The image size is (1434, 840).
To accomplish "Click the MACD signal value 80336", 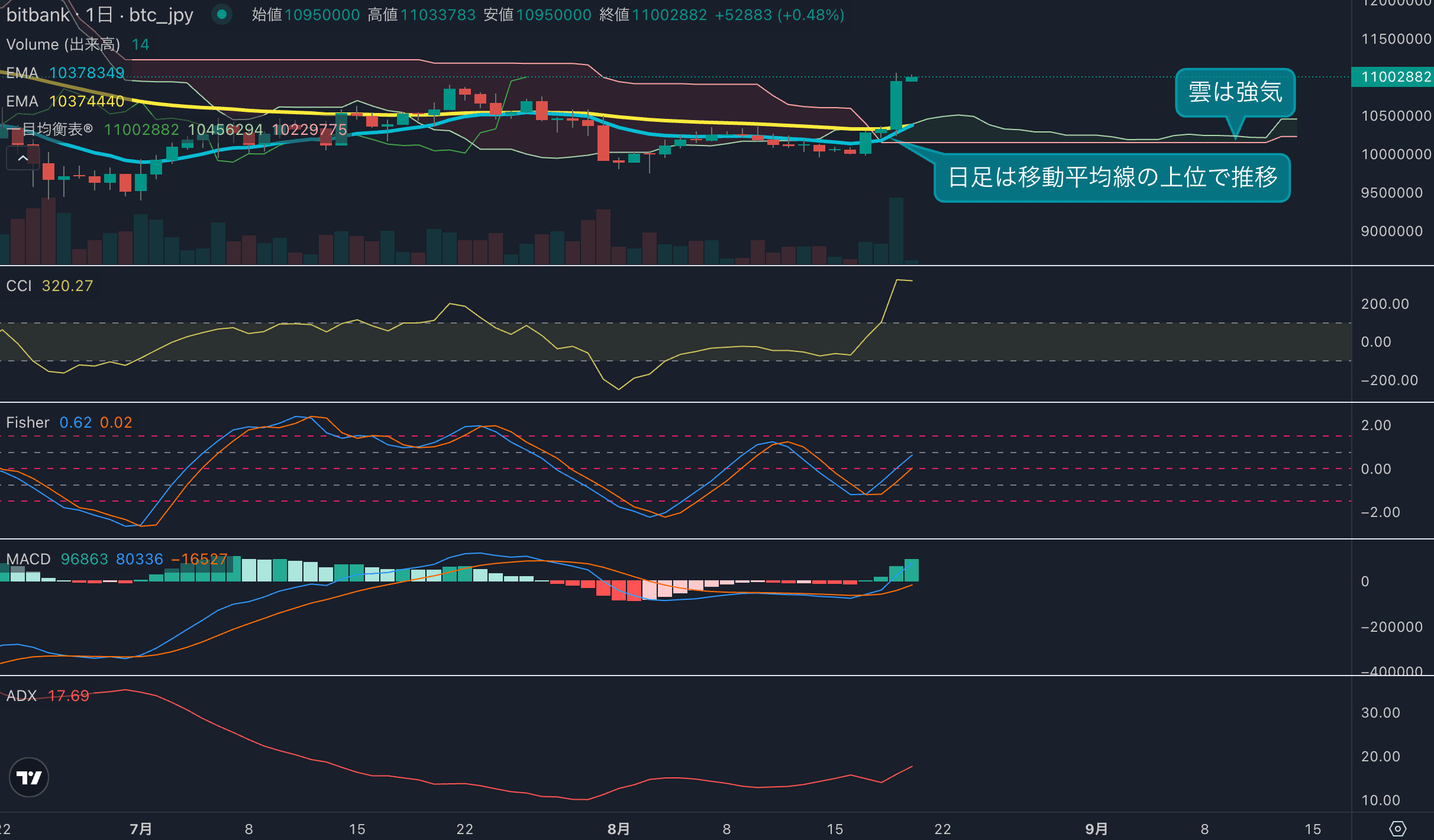I will (140, 559).
